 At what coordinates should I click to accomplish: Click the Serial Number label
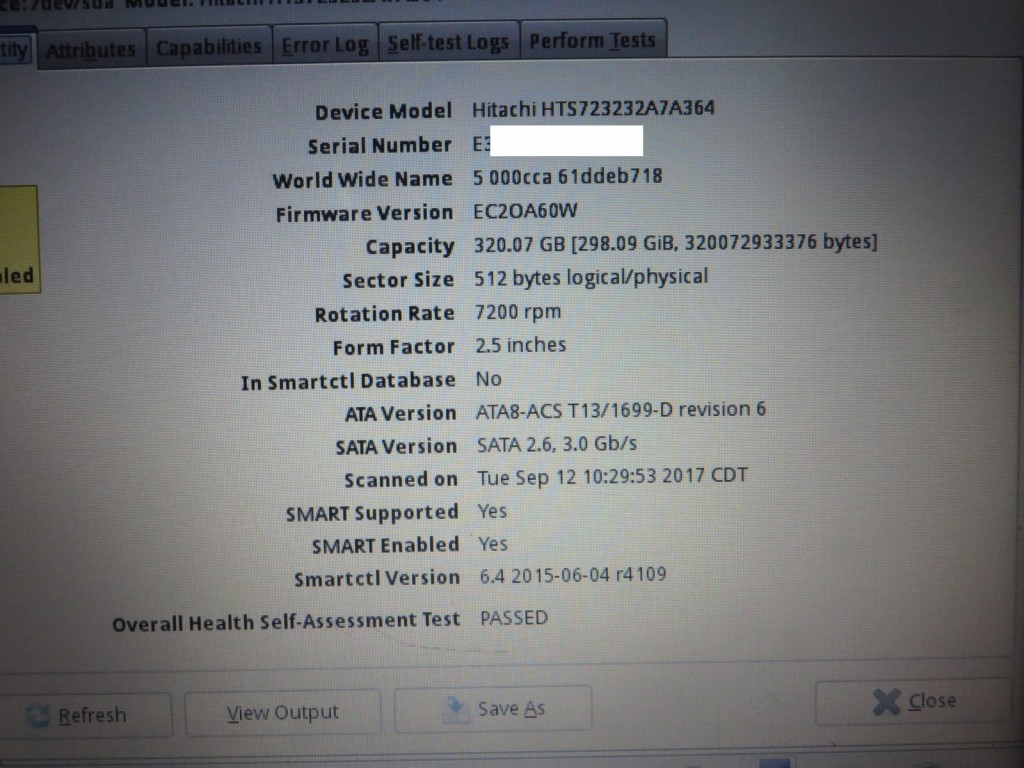click(379, 145)
